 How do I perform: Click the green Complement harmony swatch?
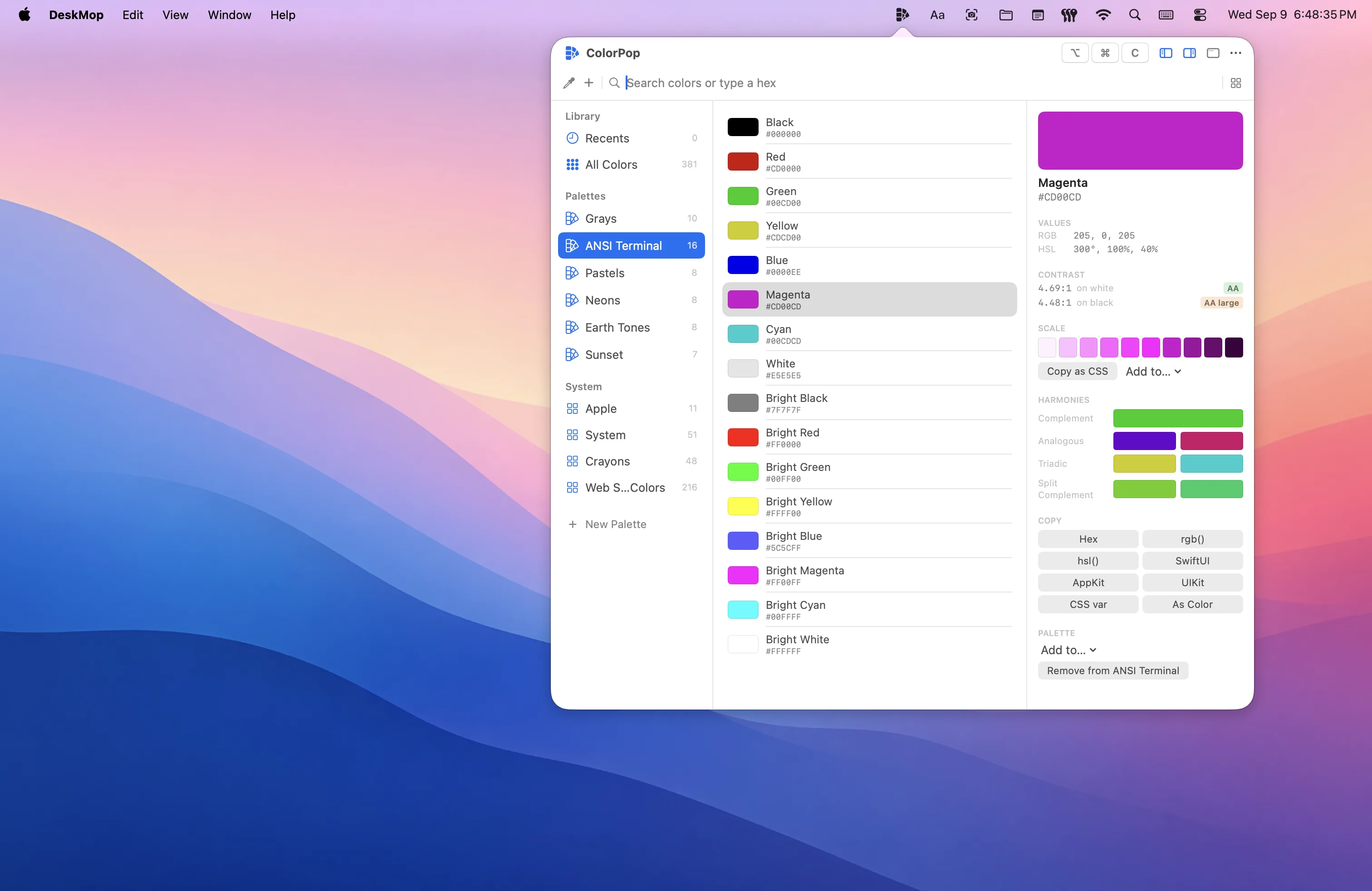tap(1177, 418)
